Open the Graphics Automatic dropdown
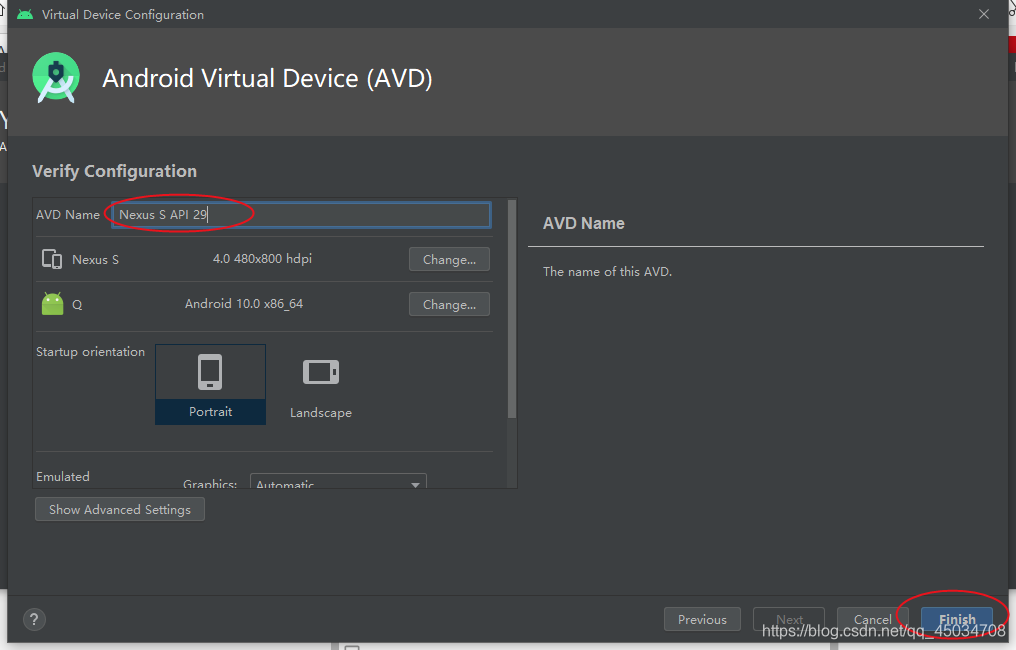This screenshot has width=1016, height=650. click(338, 482)
